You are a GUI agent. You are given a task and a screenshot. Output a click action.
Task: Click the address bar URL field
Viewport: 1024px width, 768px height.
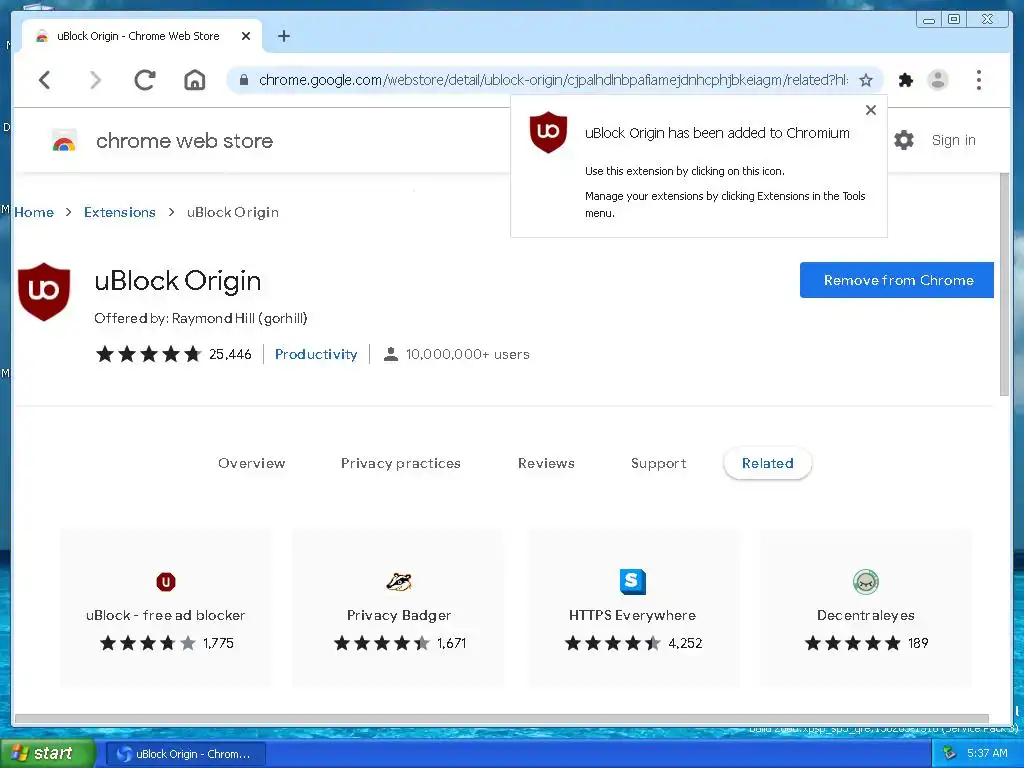point(552,80)
